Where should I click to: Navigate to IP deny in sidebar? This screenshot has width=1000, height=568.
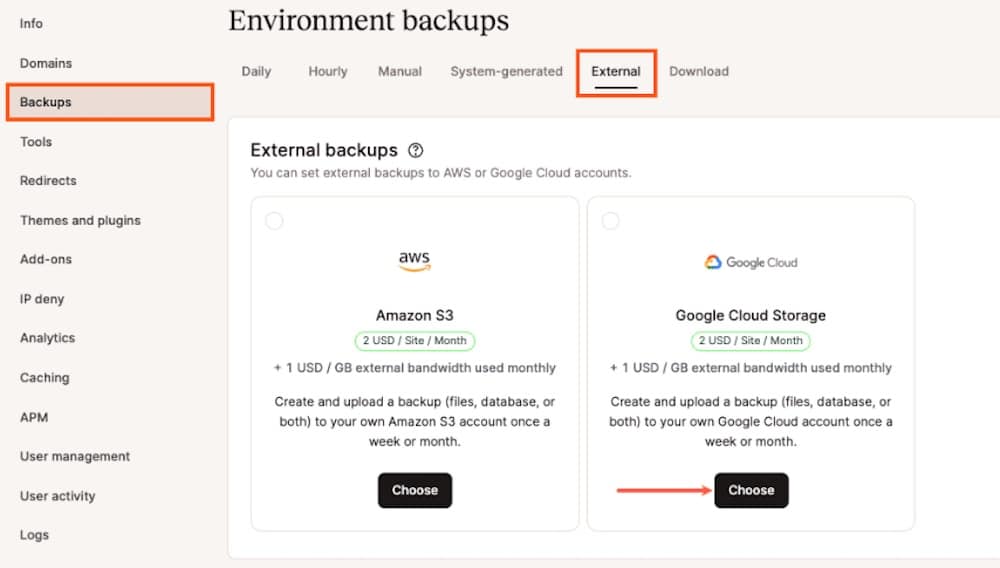[42, 299]
